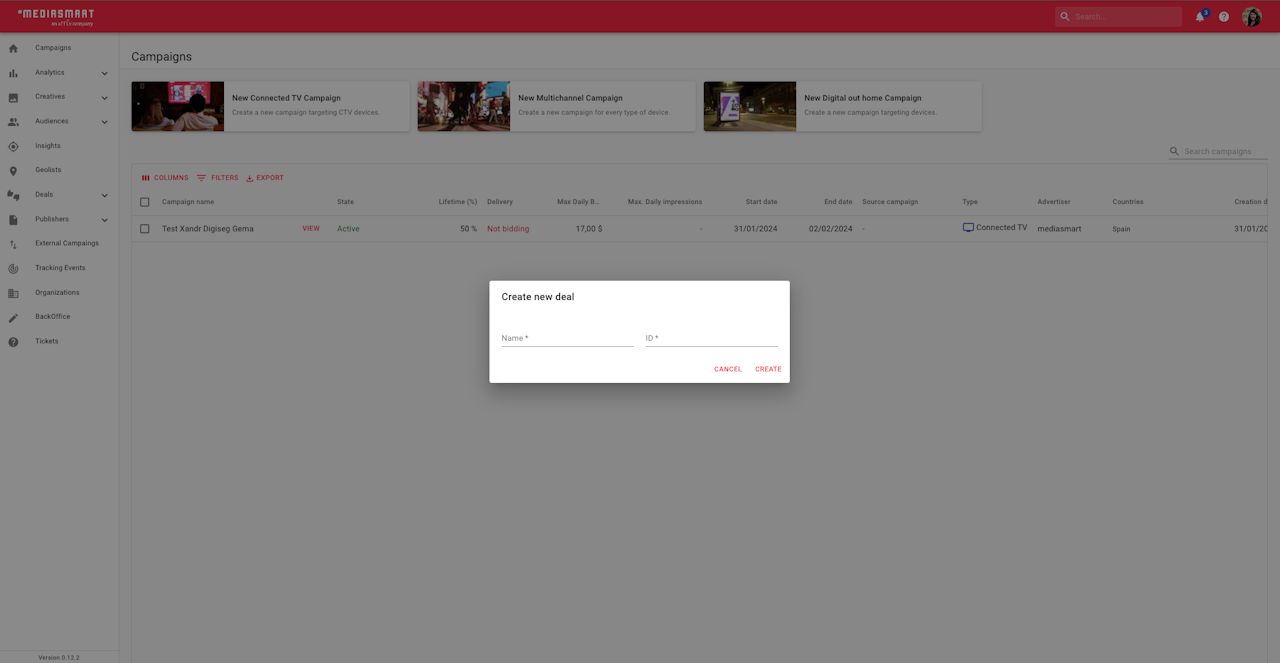
Task: Click CREATE in Create new deal dialog
Action: (x=768, y=370)
